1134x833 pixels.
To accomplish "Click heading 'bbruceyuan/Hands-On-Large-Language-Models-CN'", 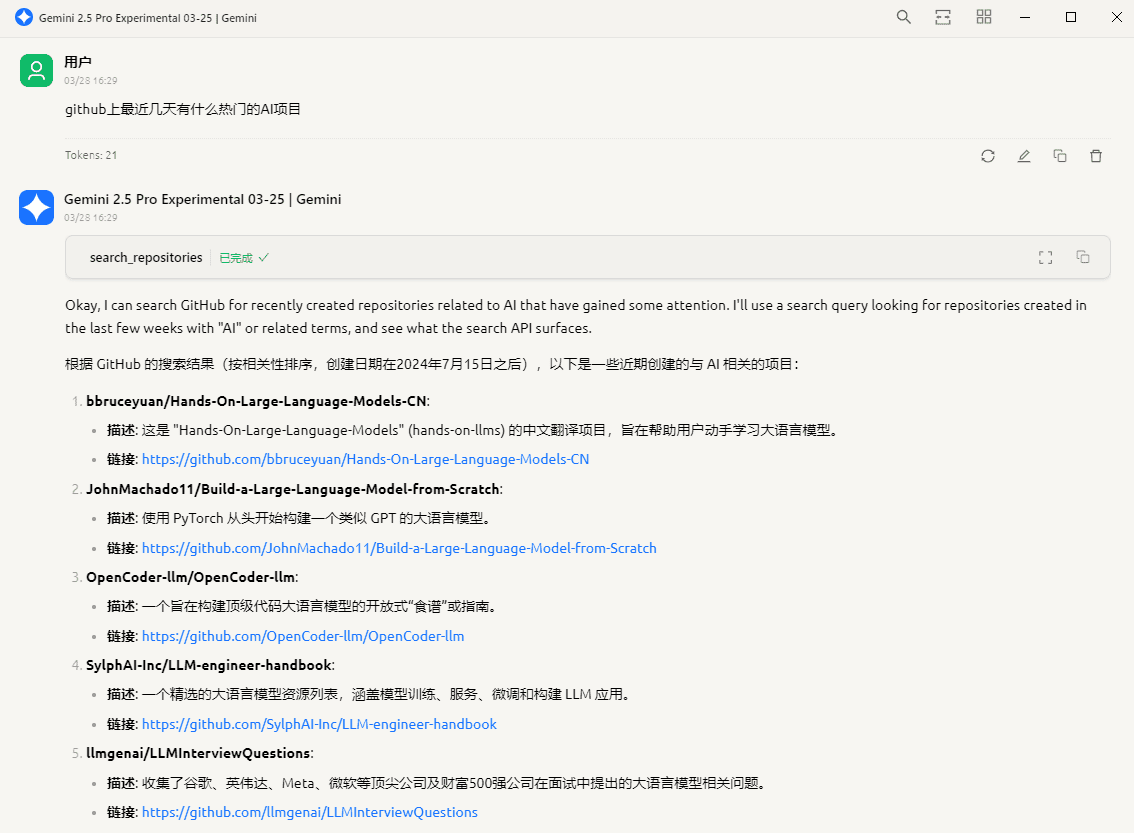I will [x=256, y=401].
